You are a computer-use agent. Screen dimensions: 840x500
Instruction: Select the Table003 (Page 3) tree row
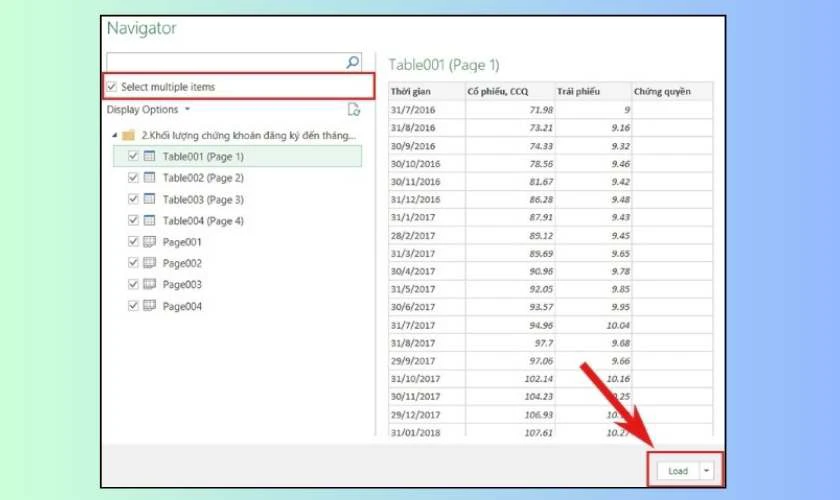[x=237, y=199]
